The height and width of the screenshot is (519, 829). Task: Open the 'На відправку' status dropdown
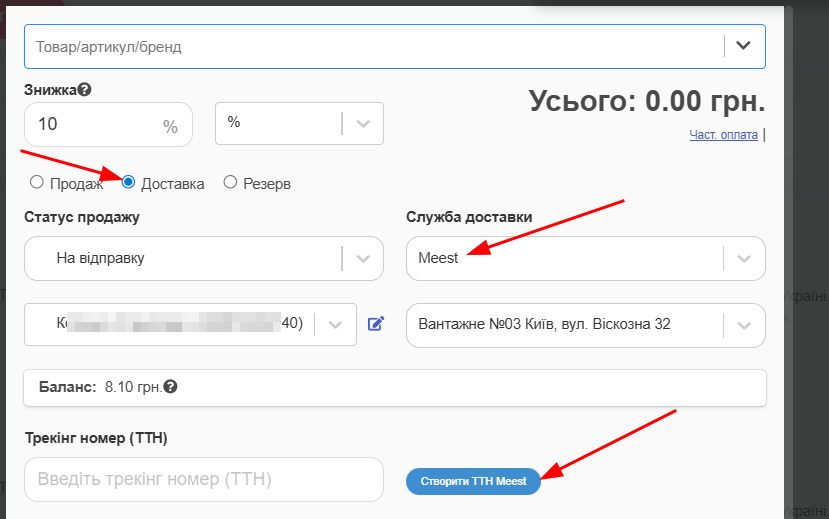click(185, 258)
